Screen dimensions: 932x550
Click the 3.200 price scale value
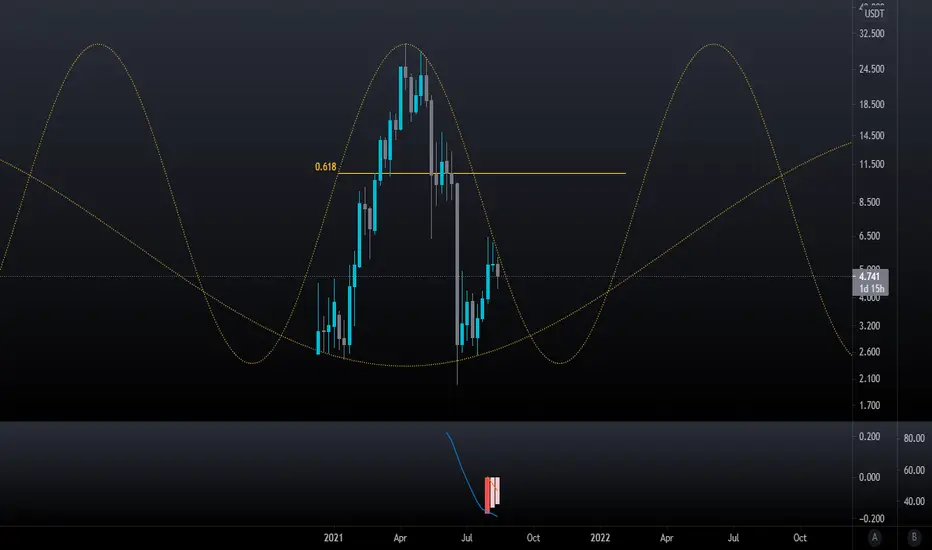click(x=872, y=326)
